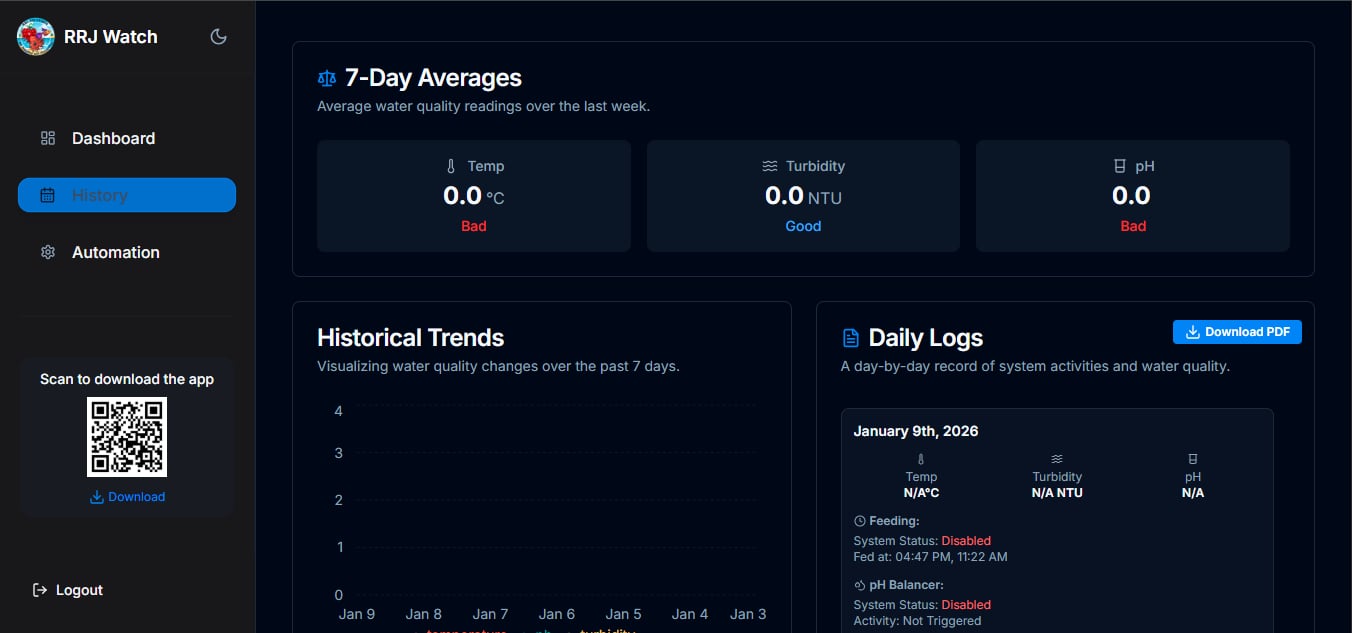Click the History calendar icon
1352x633 pixels.
[48, 195]
